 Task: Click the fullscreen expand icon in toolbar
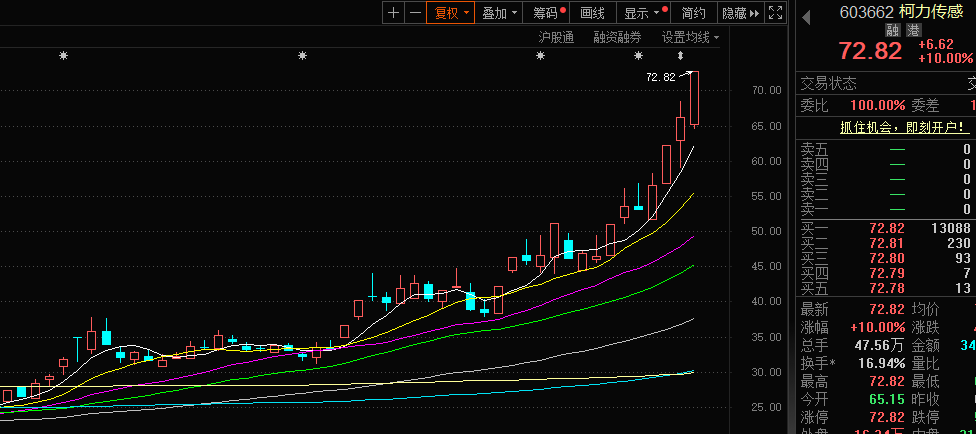(774, 13)
